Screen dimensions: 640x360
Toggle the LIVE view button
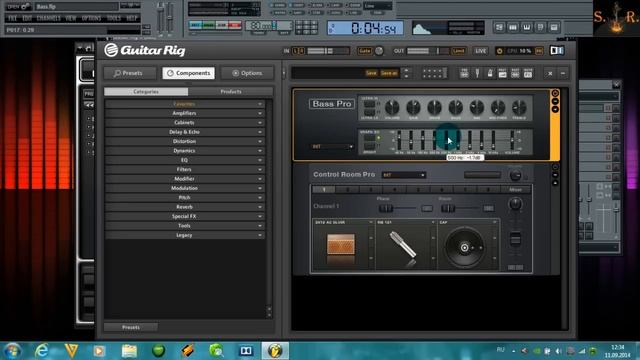pyautogui.click(x=480, y=51)
